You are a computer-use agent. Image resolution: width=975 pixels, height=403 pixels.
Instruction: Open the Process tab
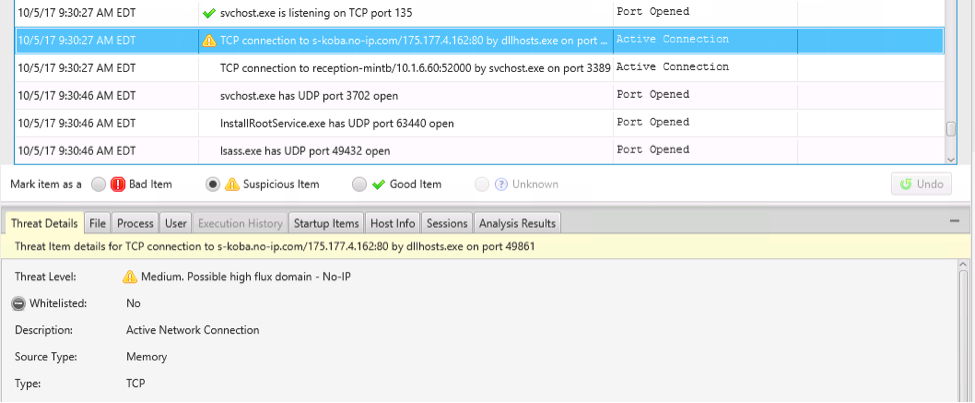[135, 222]
